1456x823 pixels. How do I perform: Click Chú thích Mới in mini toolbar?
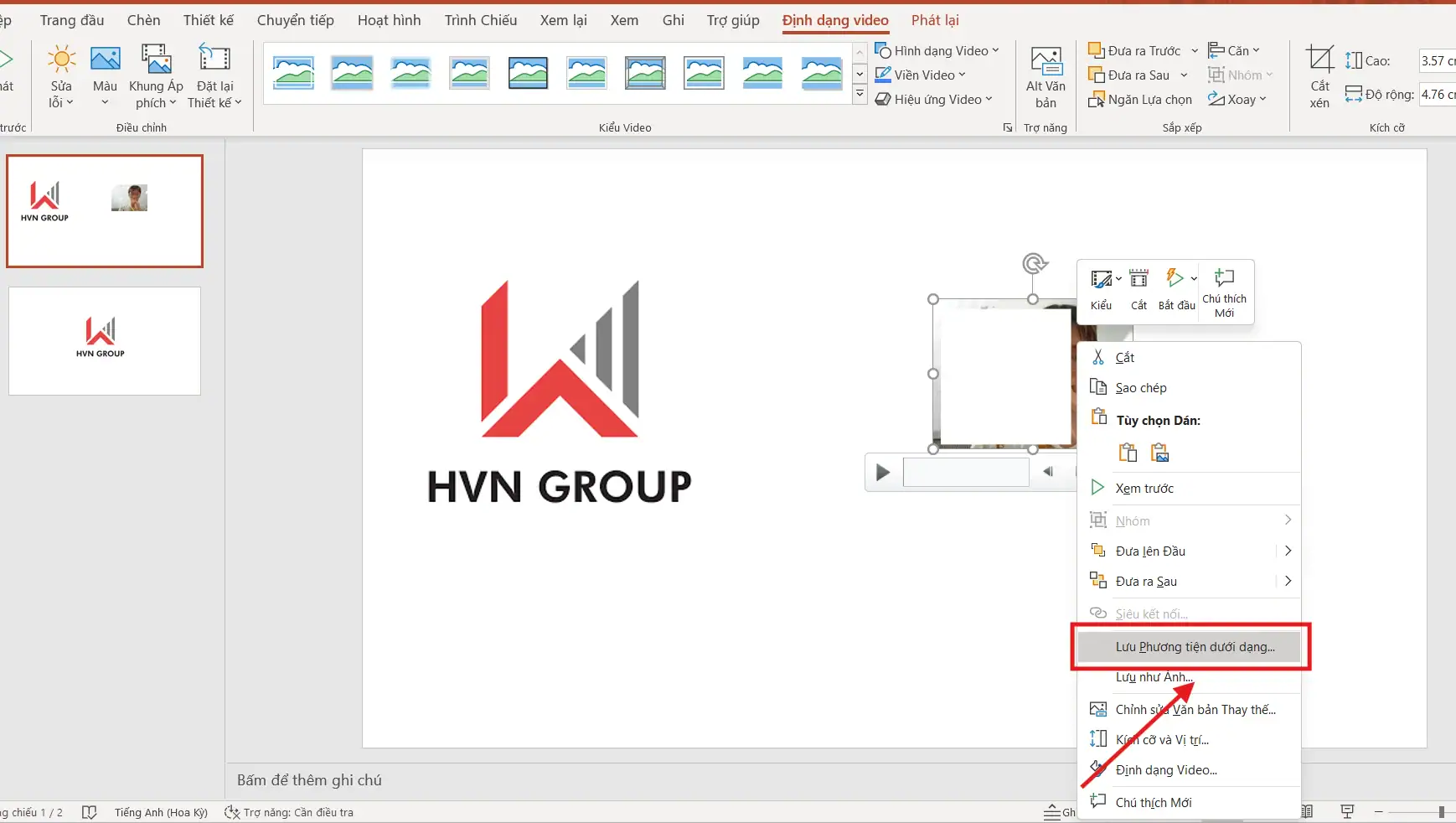coord(1224,292)
